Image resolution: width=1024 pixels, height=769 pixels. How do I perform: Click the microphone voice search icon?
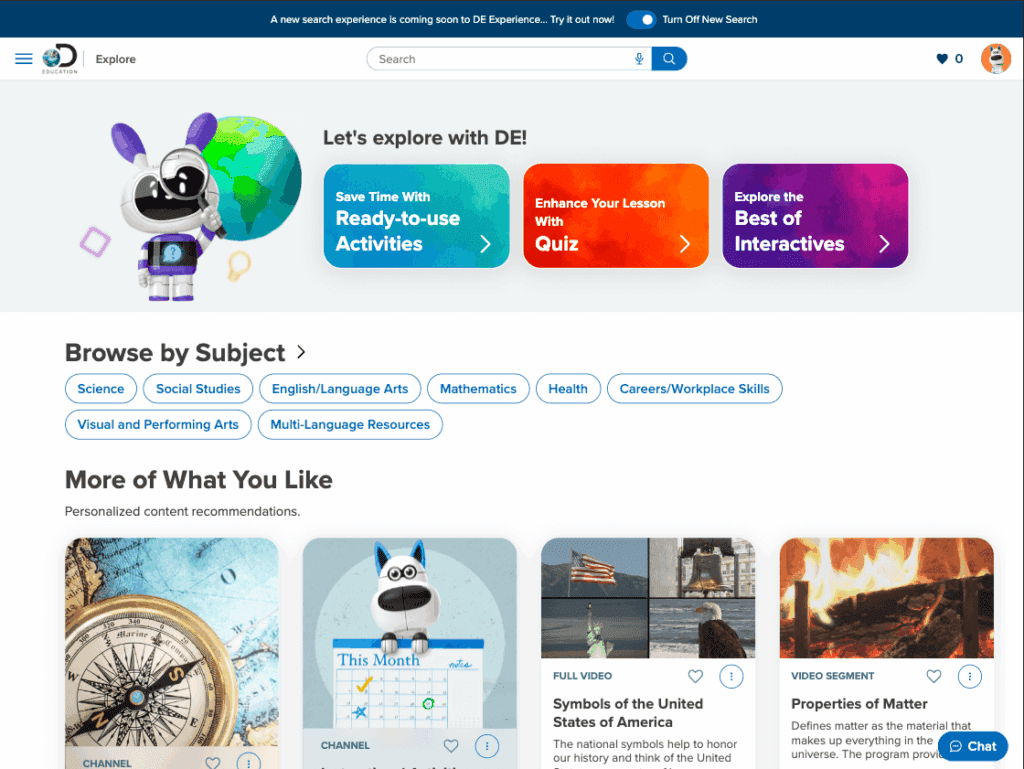(x=639, y=59)
